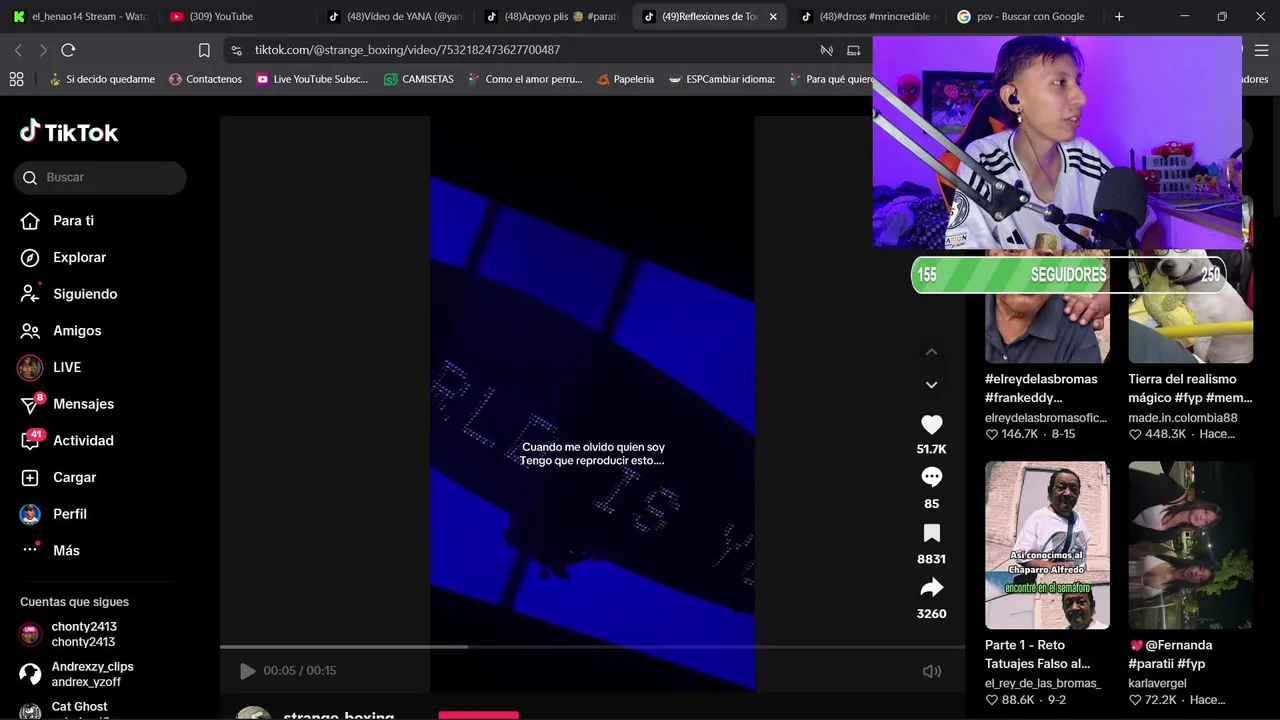The height and width of the screenshot is (720, 1280).
Task: Open video comments icon
Action: pos(931,477)
